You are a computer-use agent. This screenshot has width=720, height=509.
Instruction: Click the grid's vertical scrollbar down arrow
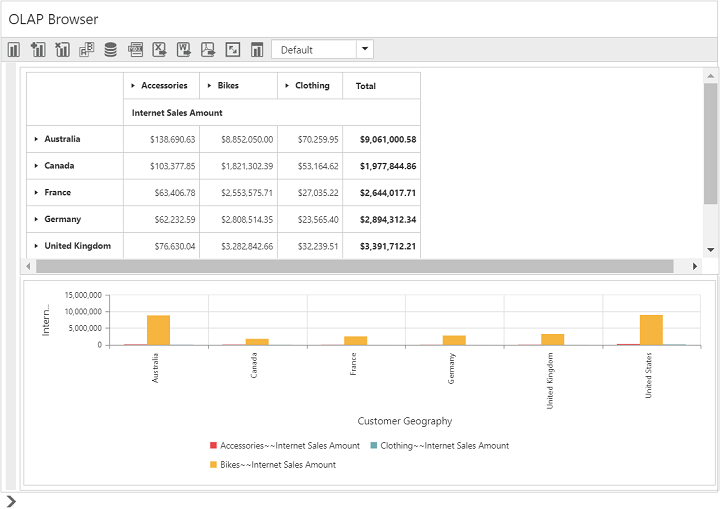tap(711, 249)
